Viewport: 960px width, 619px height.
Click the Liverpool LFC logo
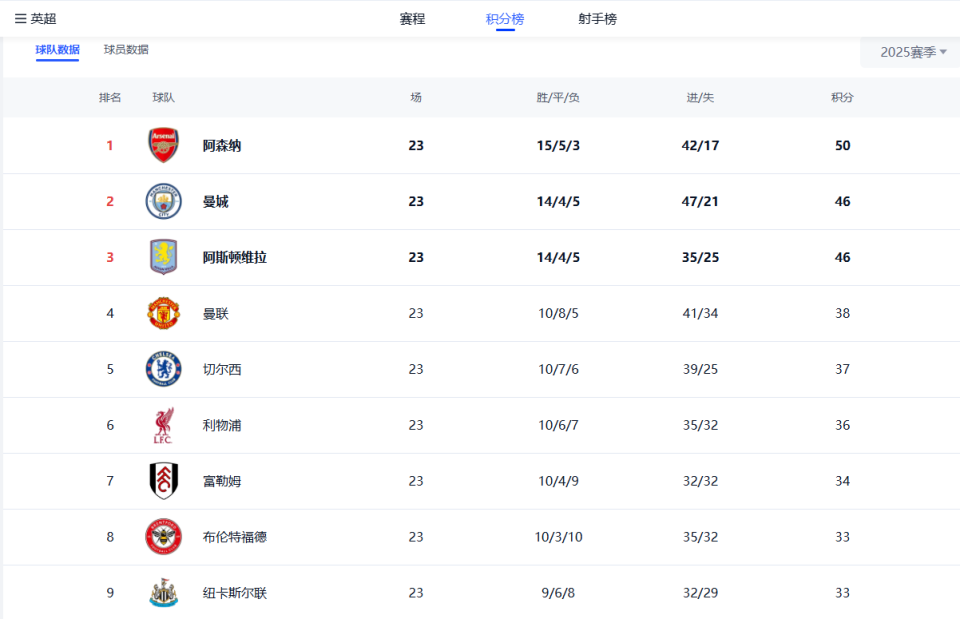pyautogui.click(x=163, y=424)
